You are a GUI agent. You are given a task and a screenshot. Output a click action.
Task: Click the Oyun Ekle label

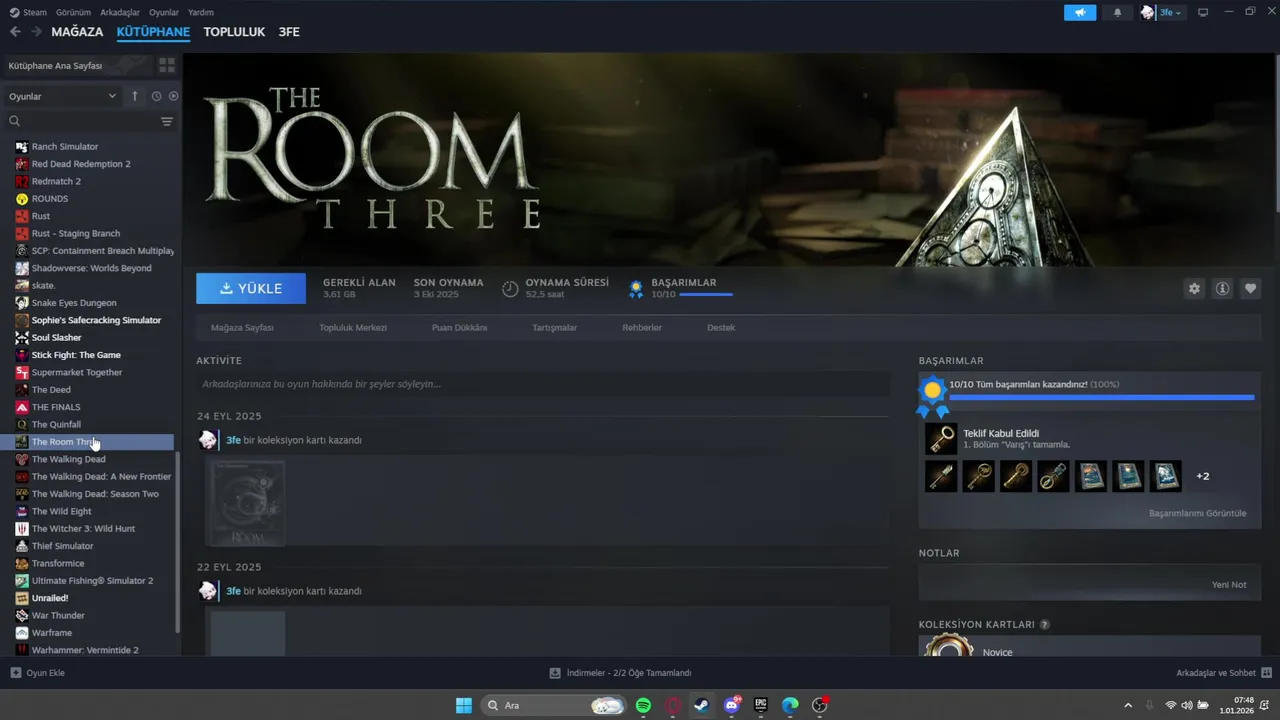(x=45, y=673)
